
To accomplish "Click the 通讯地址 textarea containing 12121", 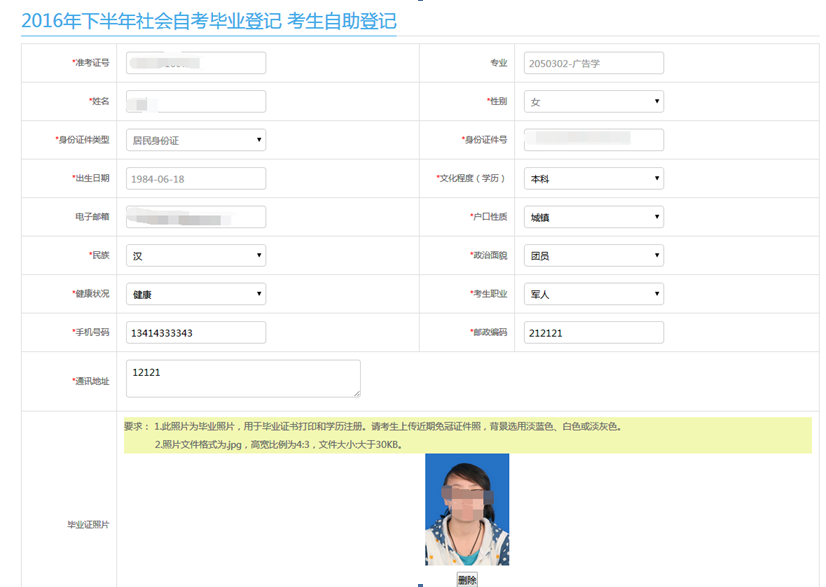I will (243, 378).
